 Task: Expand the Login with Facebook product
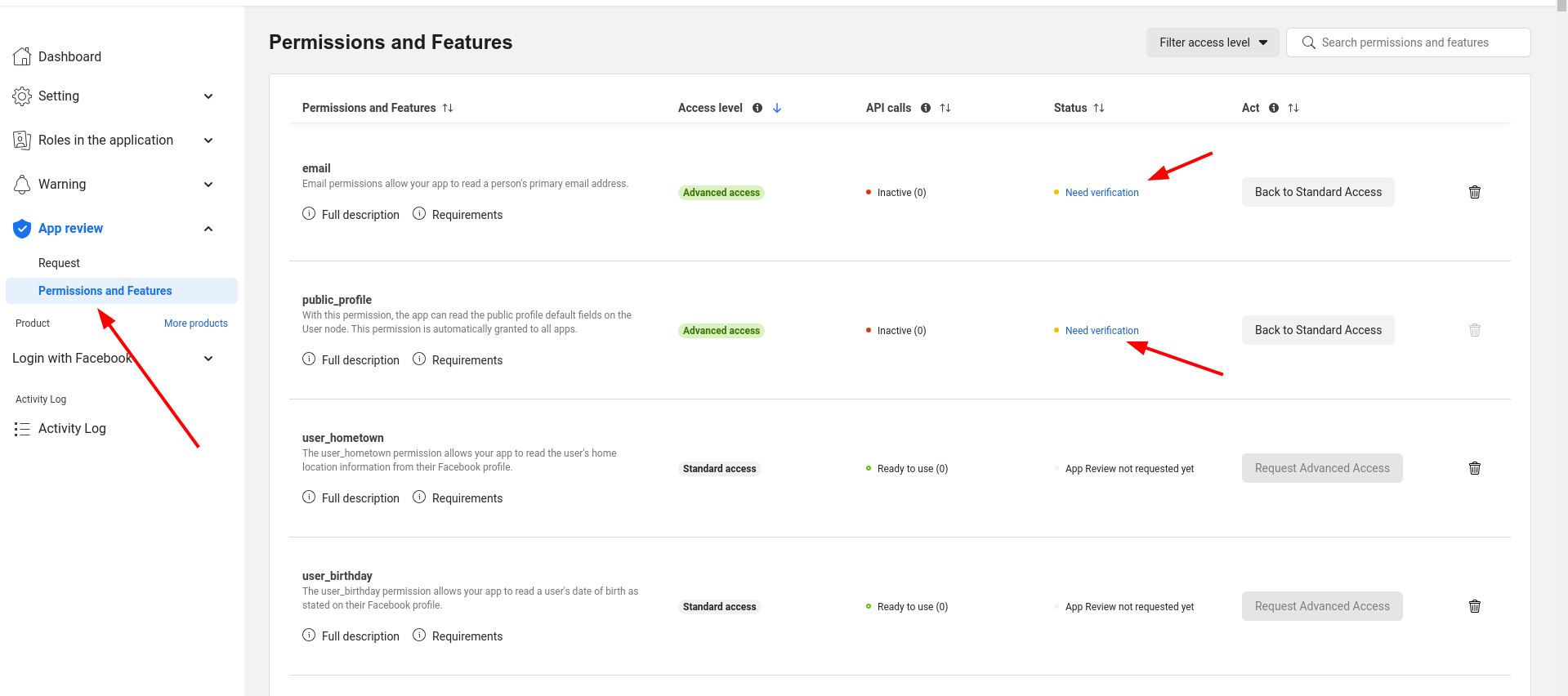[208, 359]
